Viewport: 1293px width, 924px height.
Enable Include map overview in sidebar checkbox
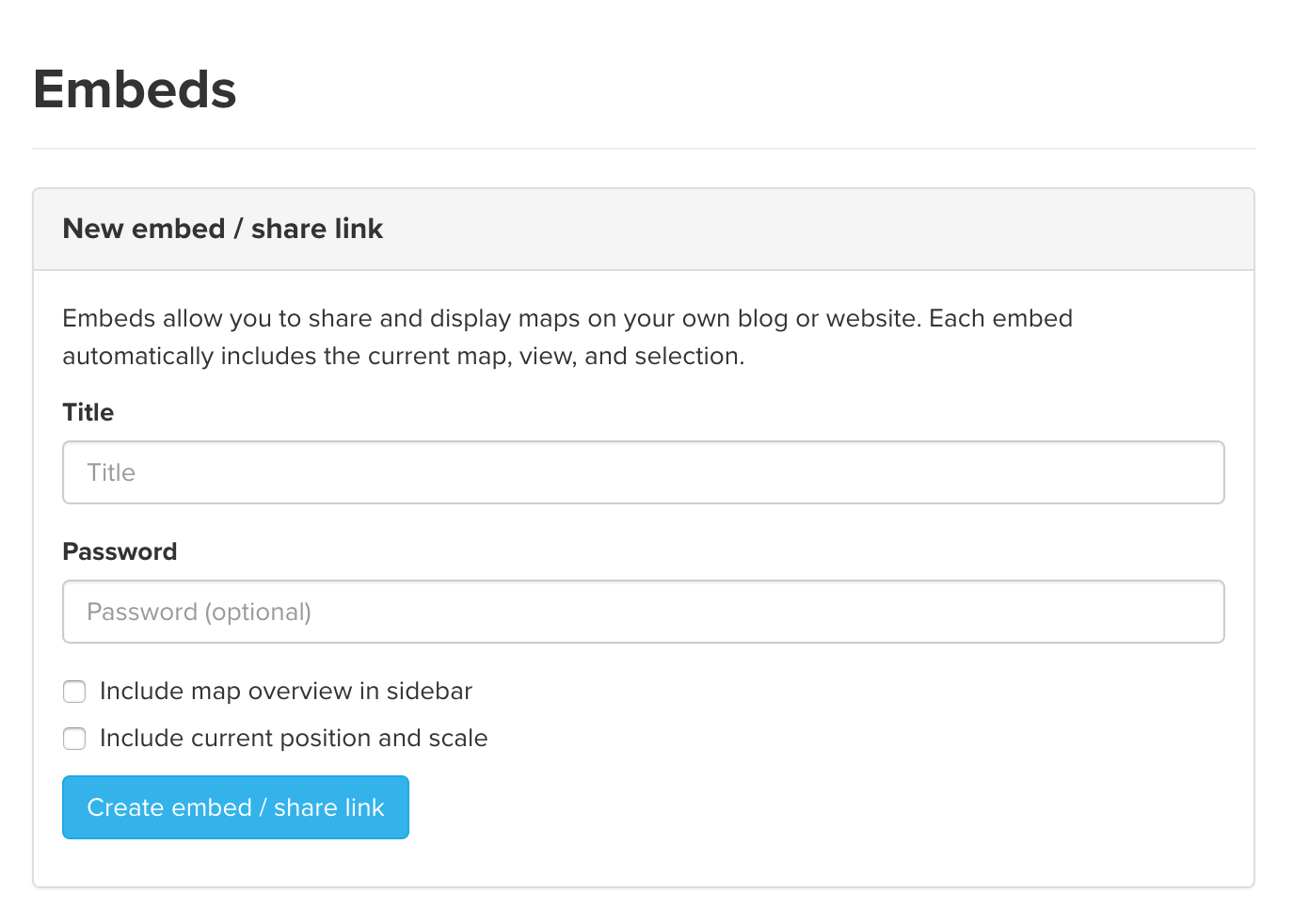74,692
